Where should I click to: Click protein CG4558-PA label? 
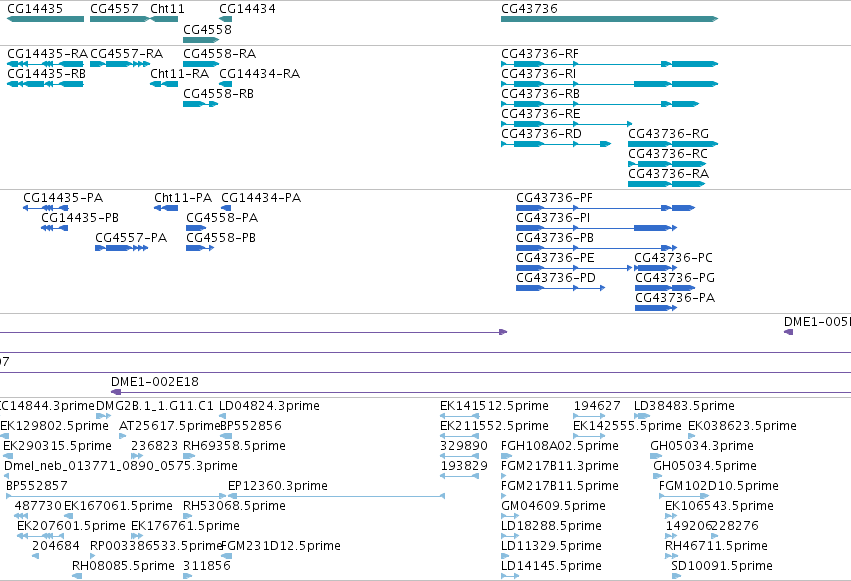[x=222, y=218]
